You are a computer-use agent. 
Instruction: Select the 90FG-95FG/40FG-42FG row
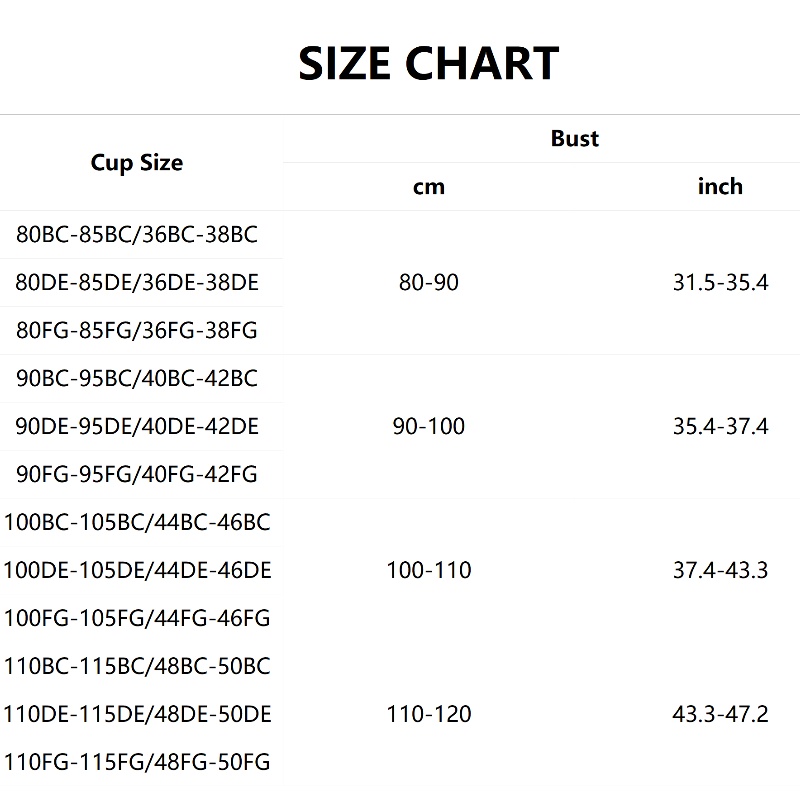[137, 475]
